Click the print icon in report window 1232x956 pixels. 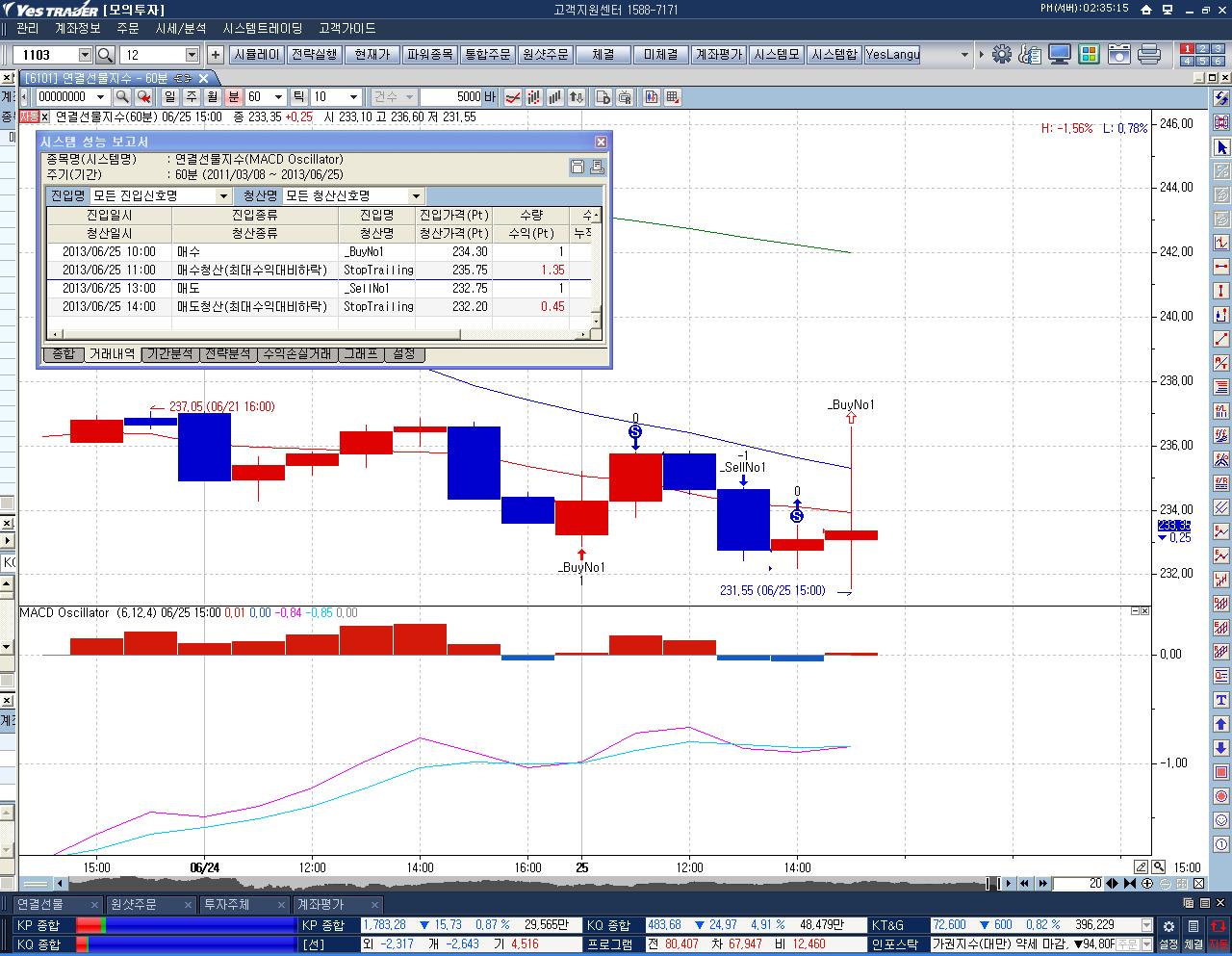point(596,167)
